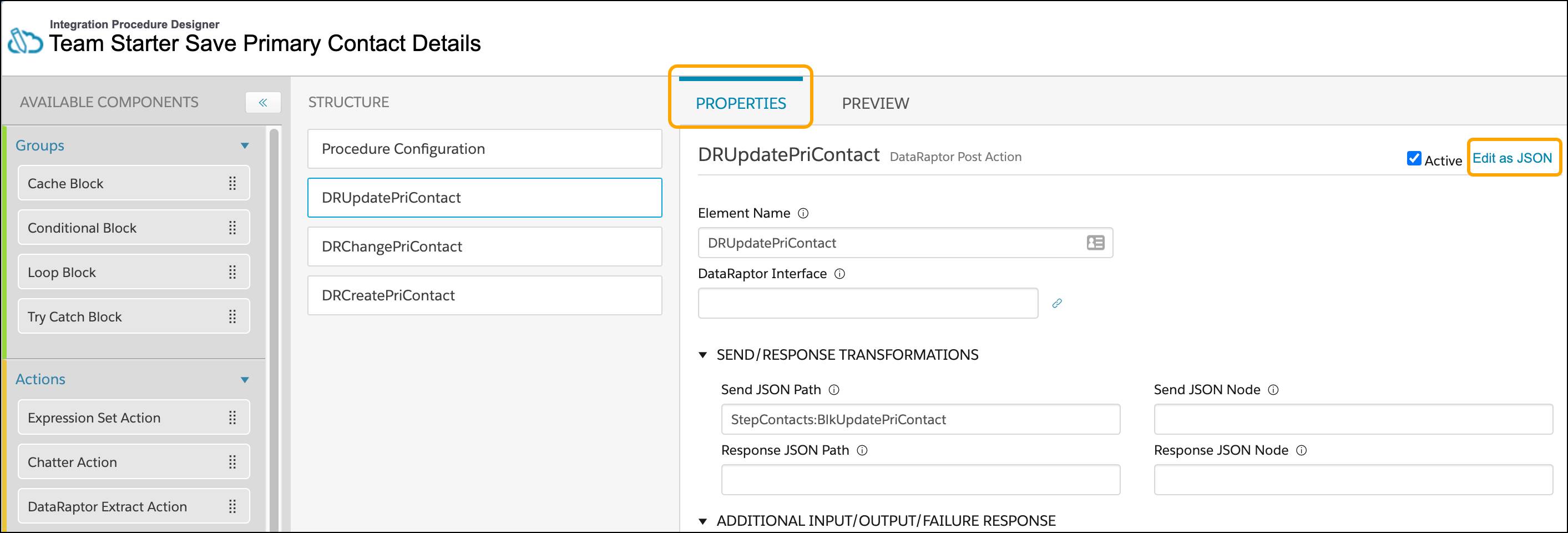Open the Edit as JSON link
Viewport: 1568px width, 533px height.
point(1512,158)
